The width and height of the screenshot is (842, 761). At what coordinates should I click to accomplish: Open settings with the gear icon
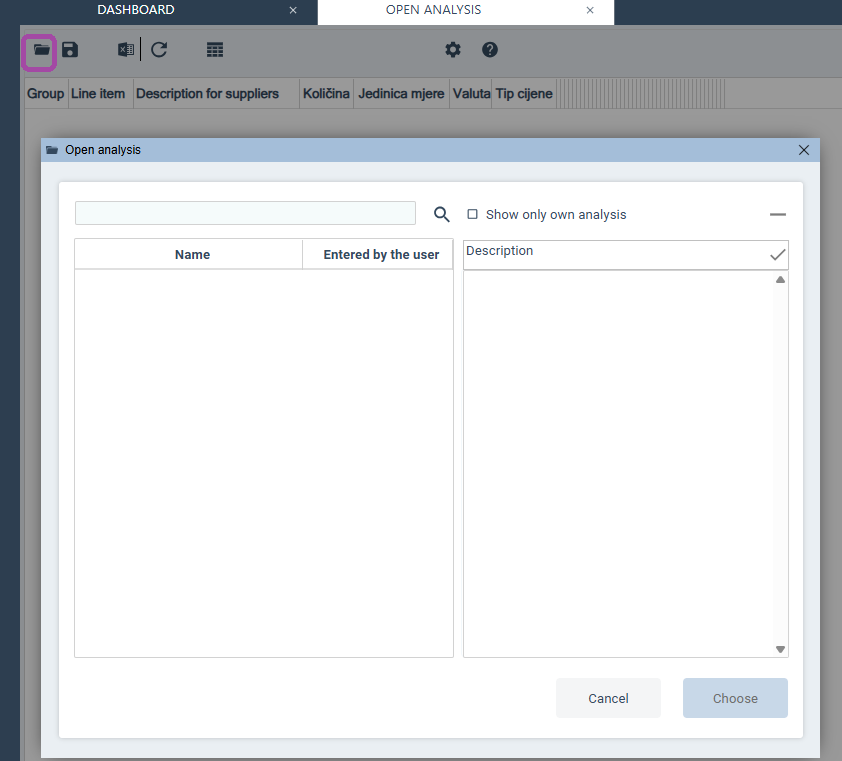[x=453, y=50]
